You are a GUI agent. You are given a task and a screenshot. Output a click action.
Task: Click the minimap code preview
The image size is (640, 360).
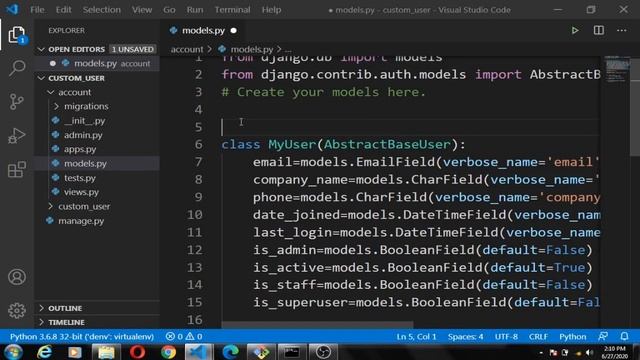coord(617,70)
